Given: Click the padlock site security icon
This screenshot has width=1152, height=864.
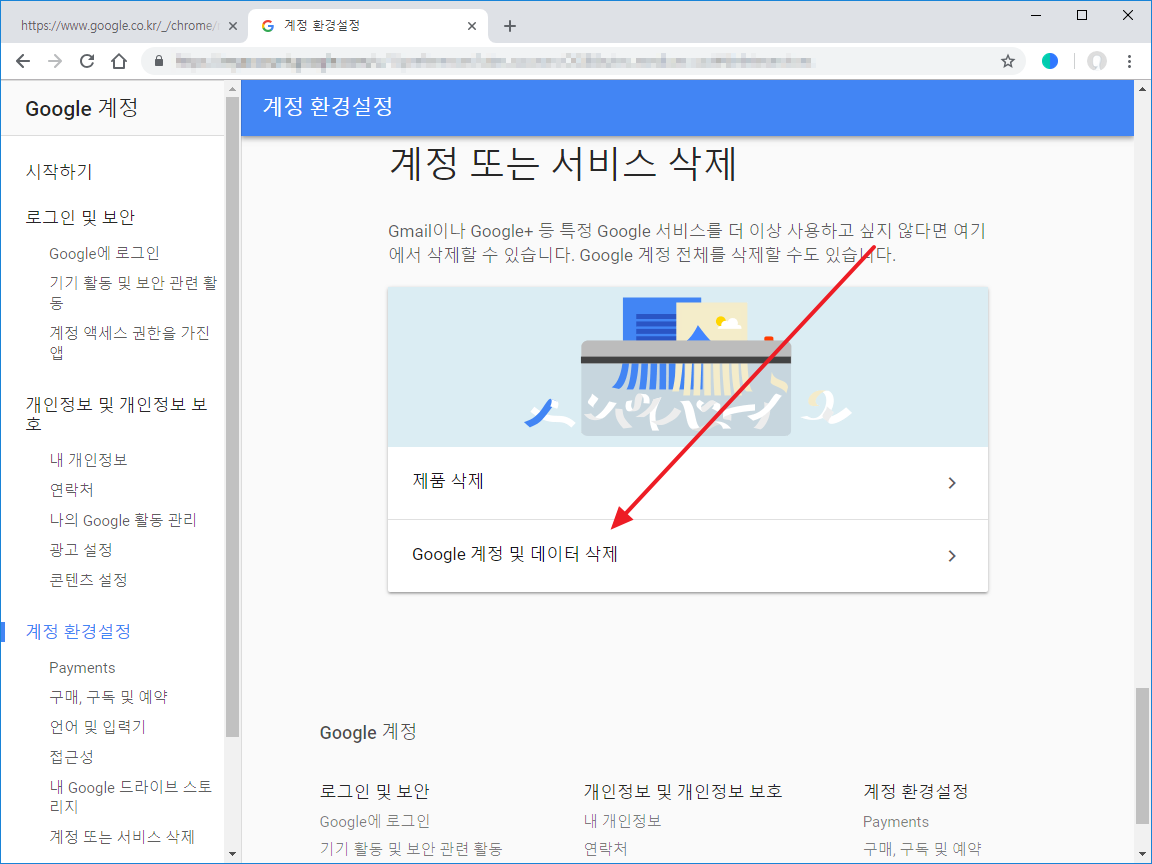Looking at the screenshot, I should [159, 61].
